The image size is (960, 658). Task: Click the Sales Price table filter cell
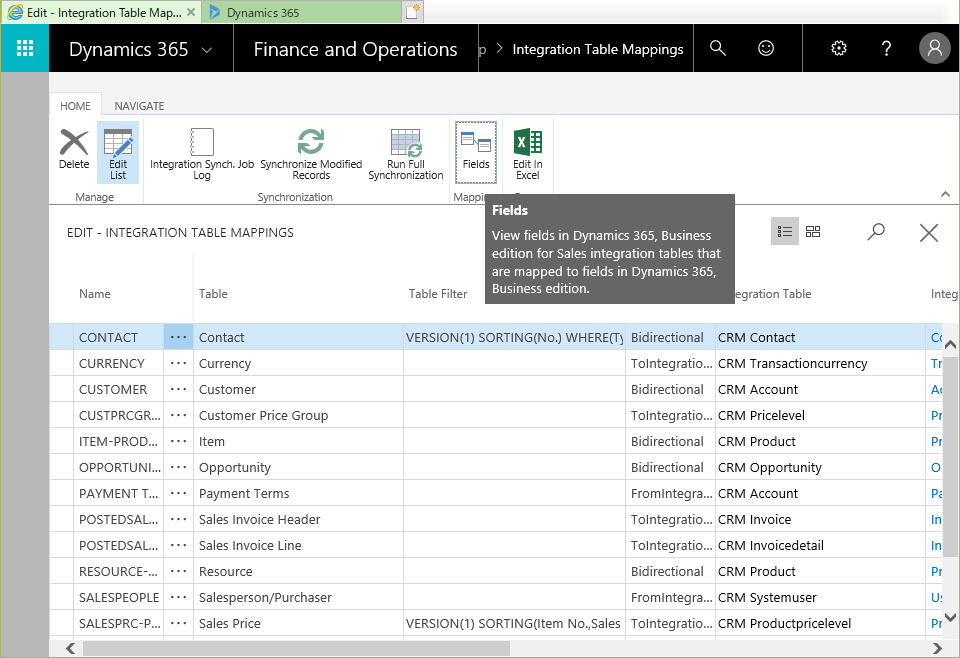click(514, 623)
